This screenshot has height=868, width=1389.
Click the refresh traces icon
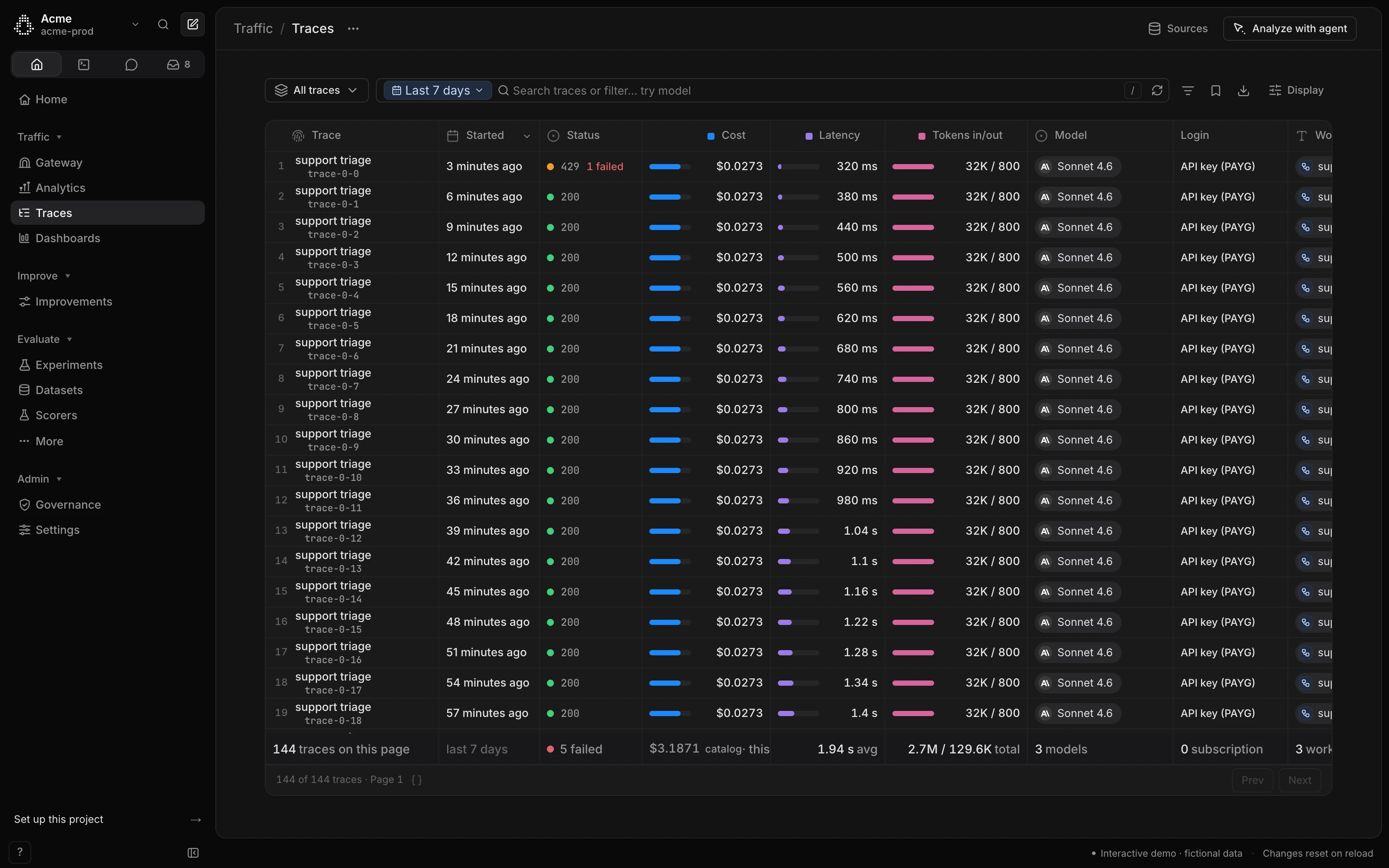click(x=1157, y=90)
